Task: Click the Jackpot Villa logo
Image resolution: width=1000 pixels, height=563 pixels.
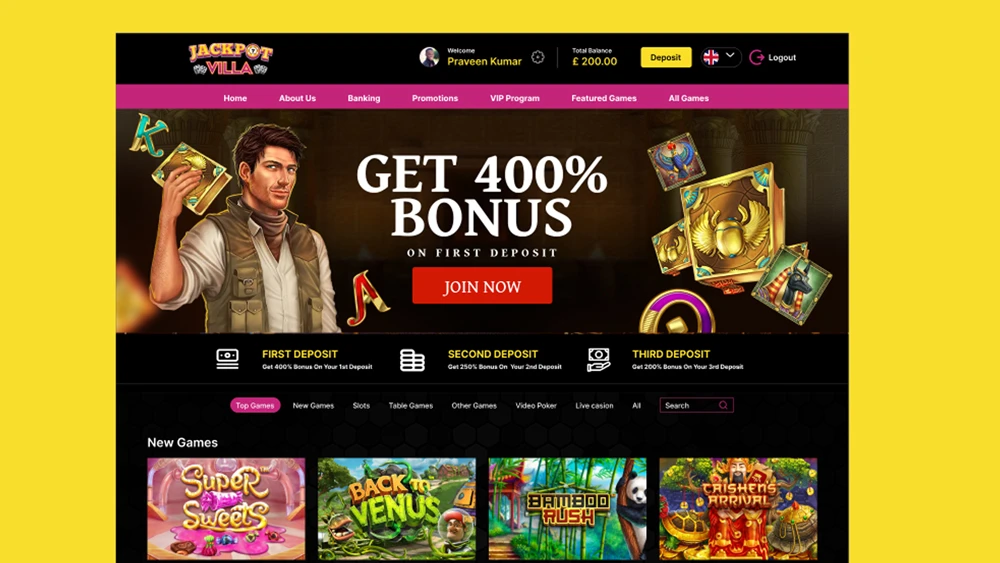Action: pos(230,59)
